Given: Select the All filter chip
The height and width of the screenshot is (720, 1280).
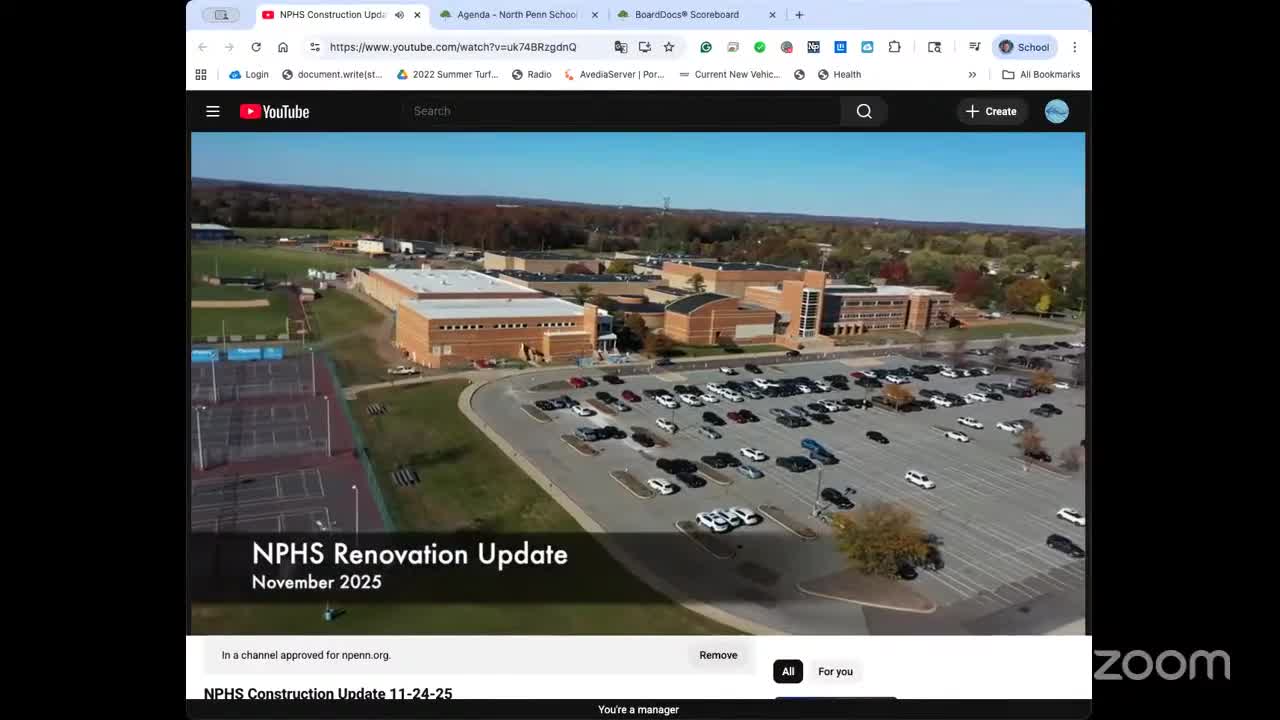Looking at the screenshot, I should click(x=788, y=671).
